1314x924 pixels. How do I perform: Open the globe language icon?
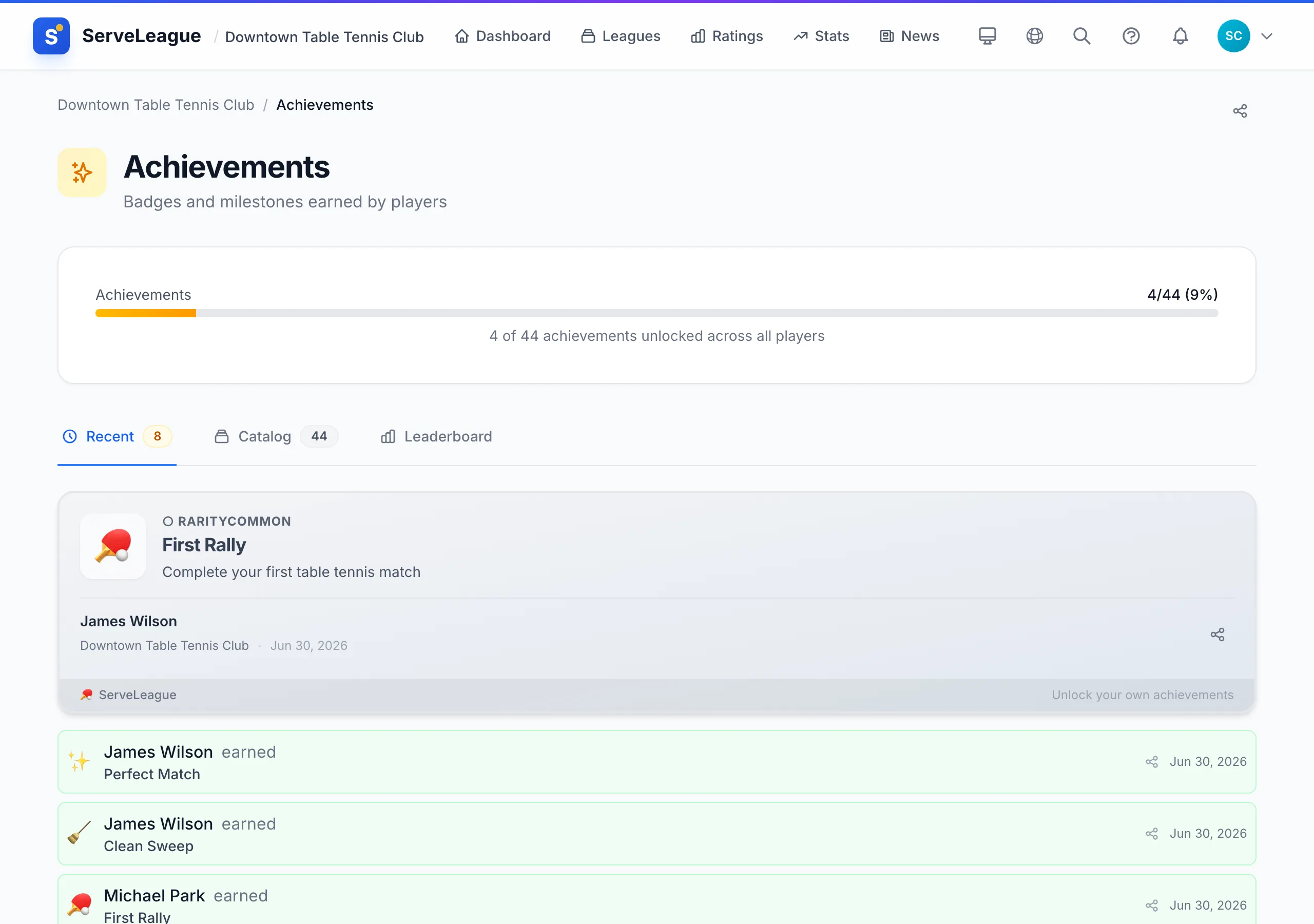tap(1035, 36)
